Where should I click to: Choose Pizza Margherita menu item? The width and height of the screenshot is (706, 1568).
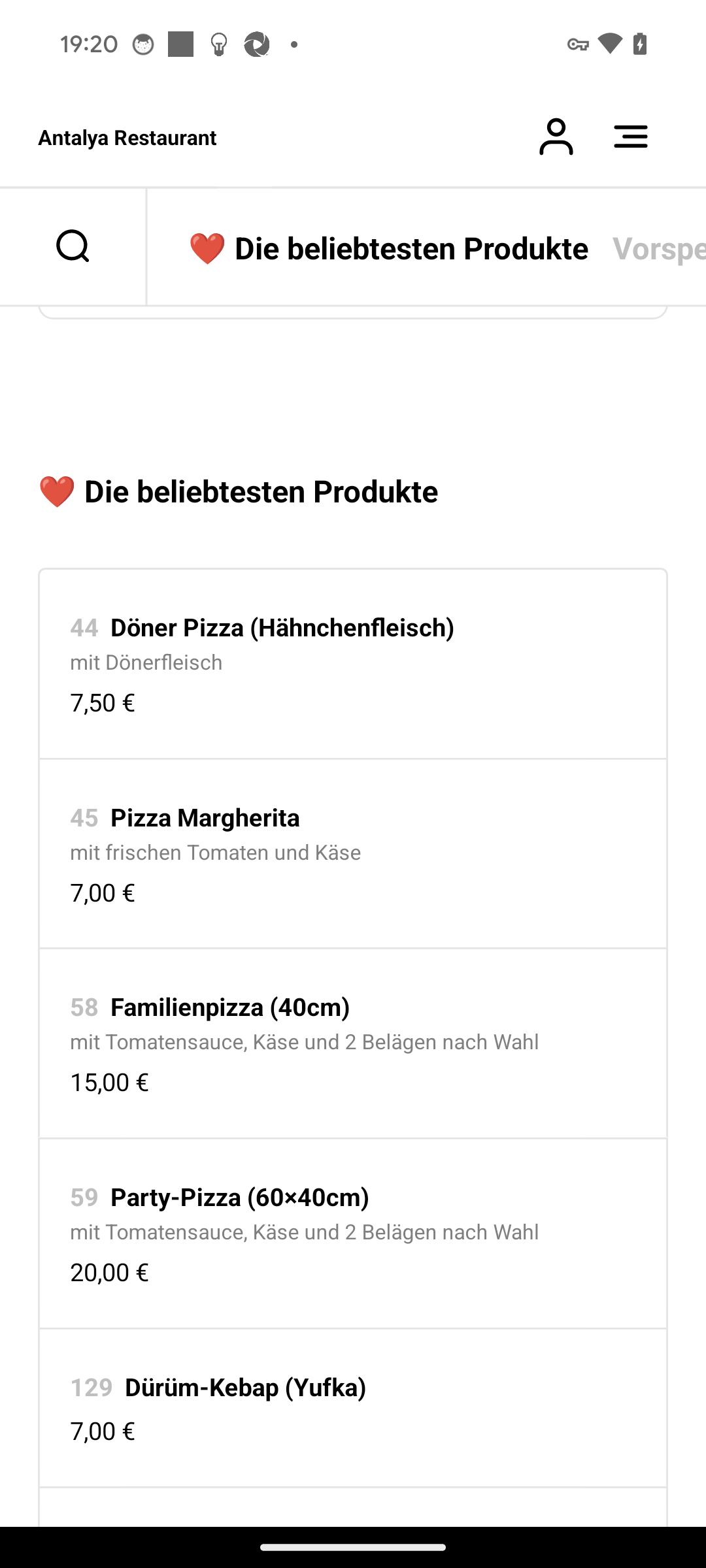353,854
